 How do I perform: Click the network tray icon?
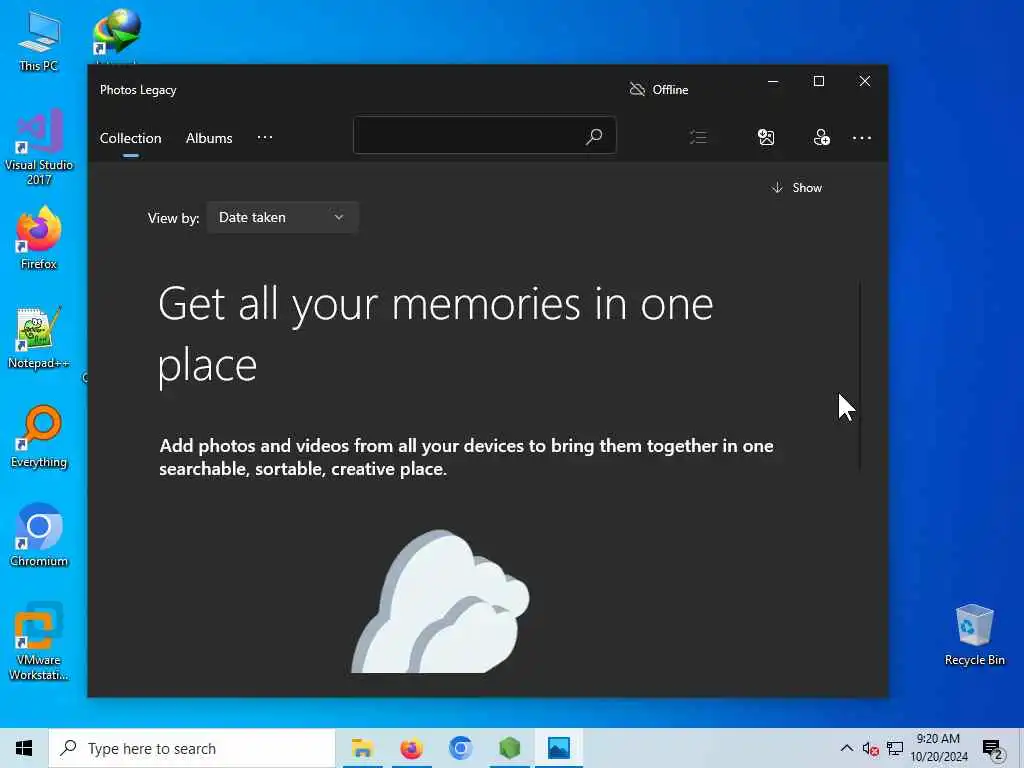click(895, 748)
